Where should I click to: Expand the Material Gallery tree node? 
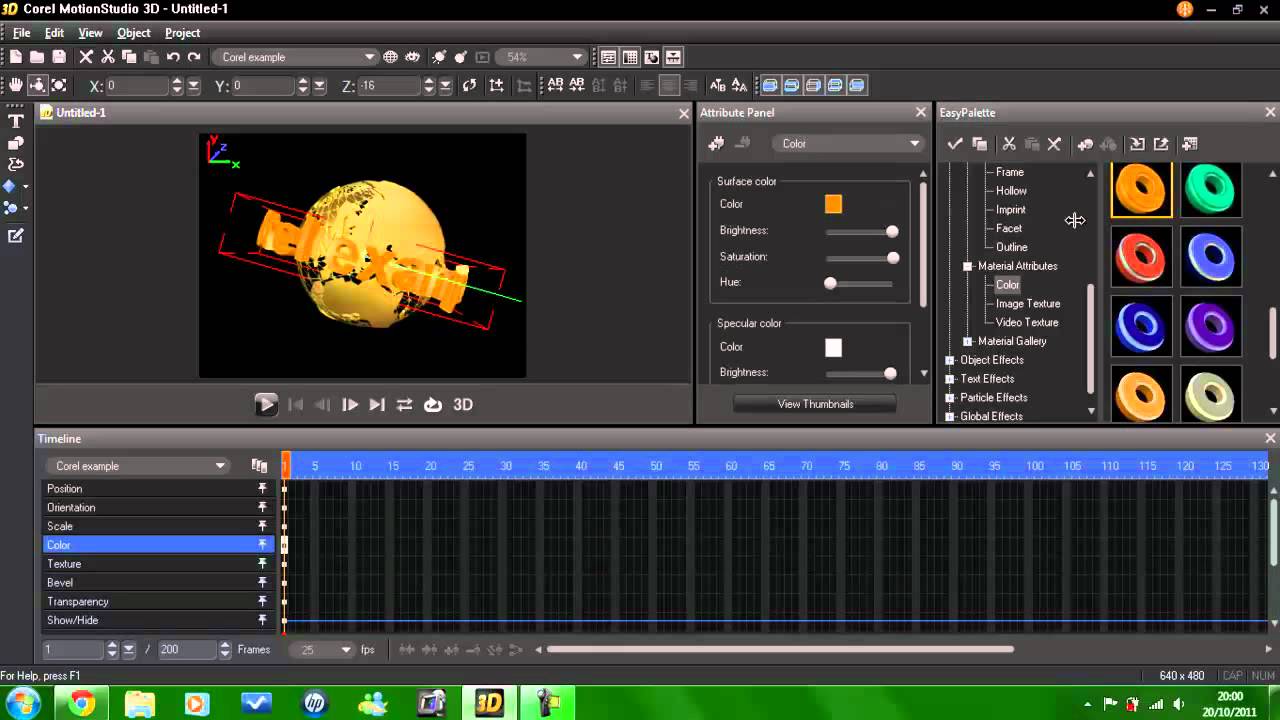967,341
